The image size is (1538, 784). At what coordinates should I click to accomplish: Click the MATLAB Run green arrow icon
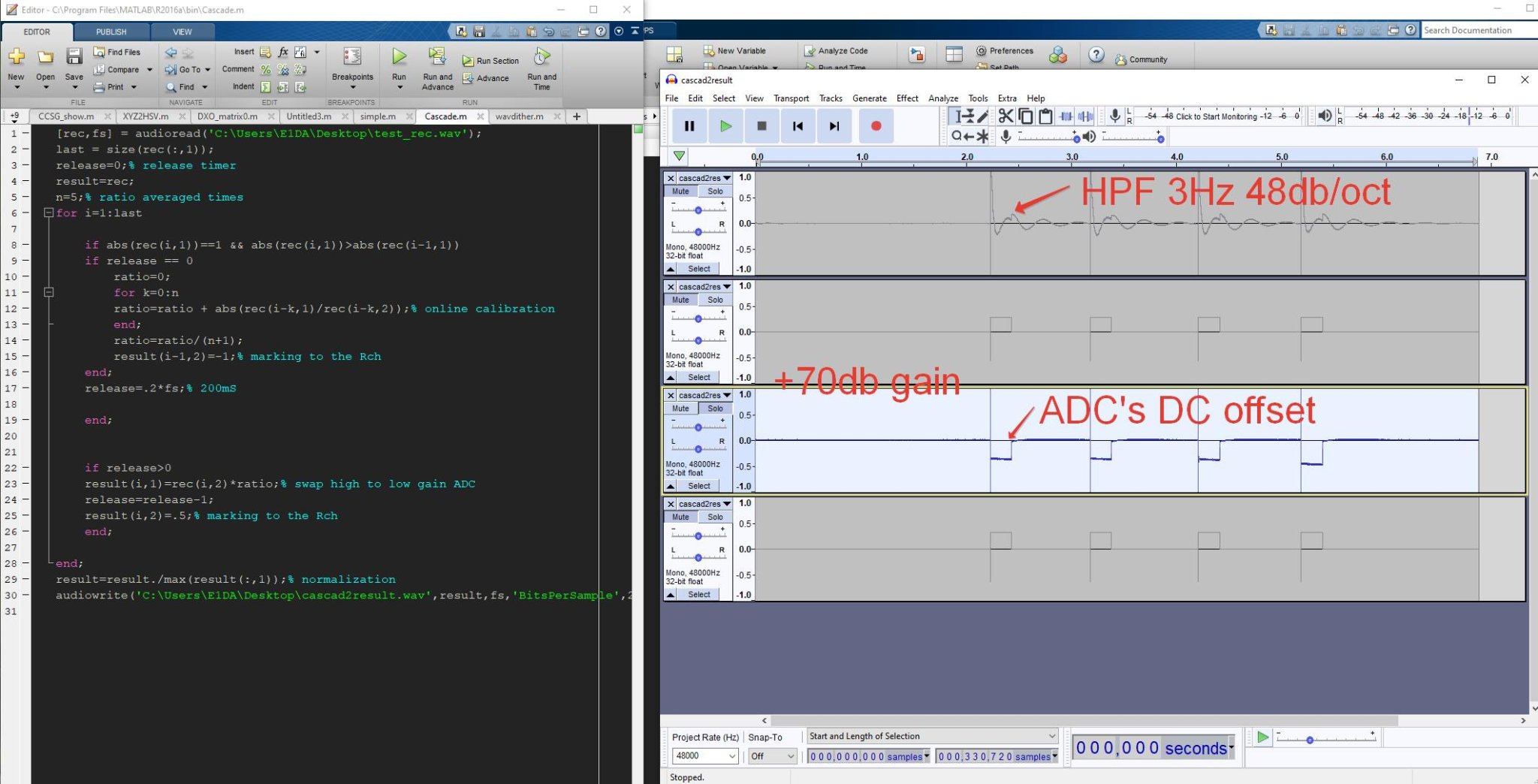(x=399, y=56)
